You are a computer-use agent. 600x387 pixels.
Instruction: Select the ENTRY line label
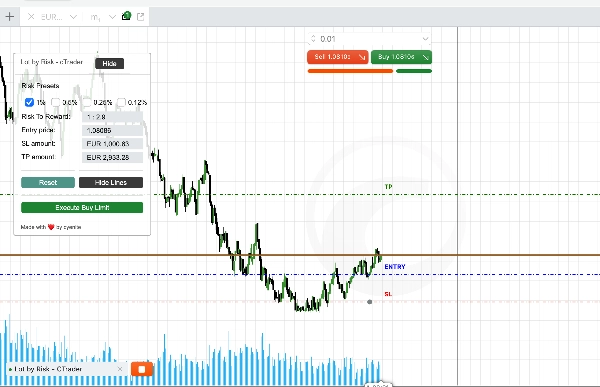coord(395,267)
